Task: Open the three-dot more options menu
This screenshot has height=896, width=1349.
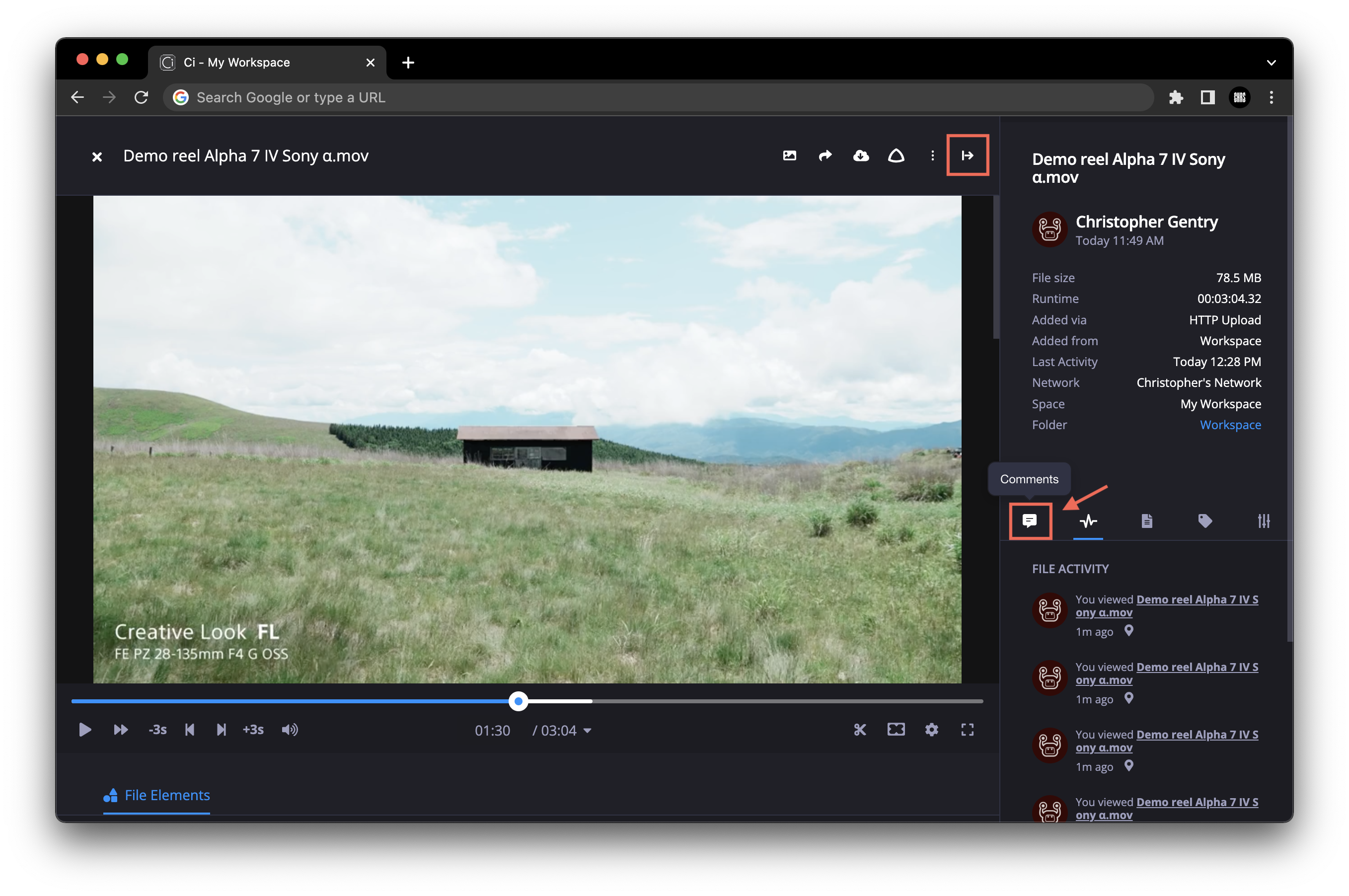Action: [x=932, y=155]
